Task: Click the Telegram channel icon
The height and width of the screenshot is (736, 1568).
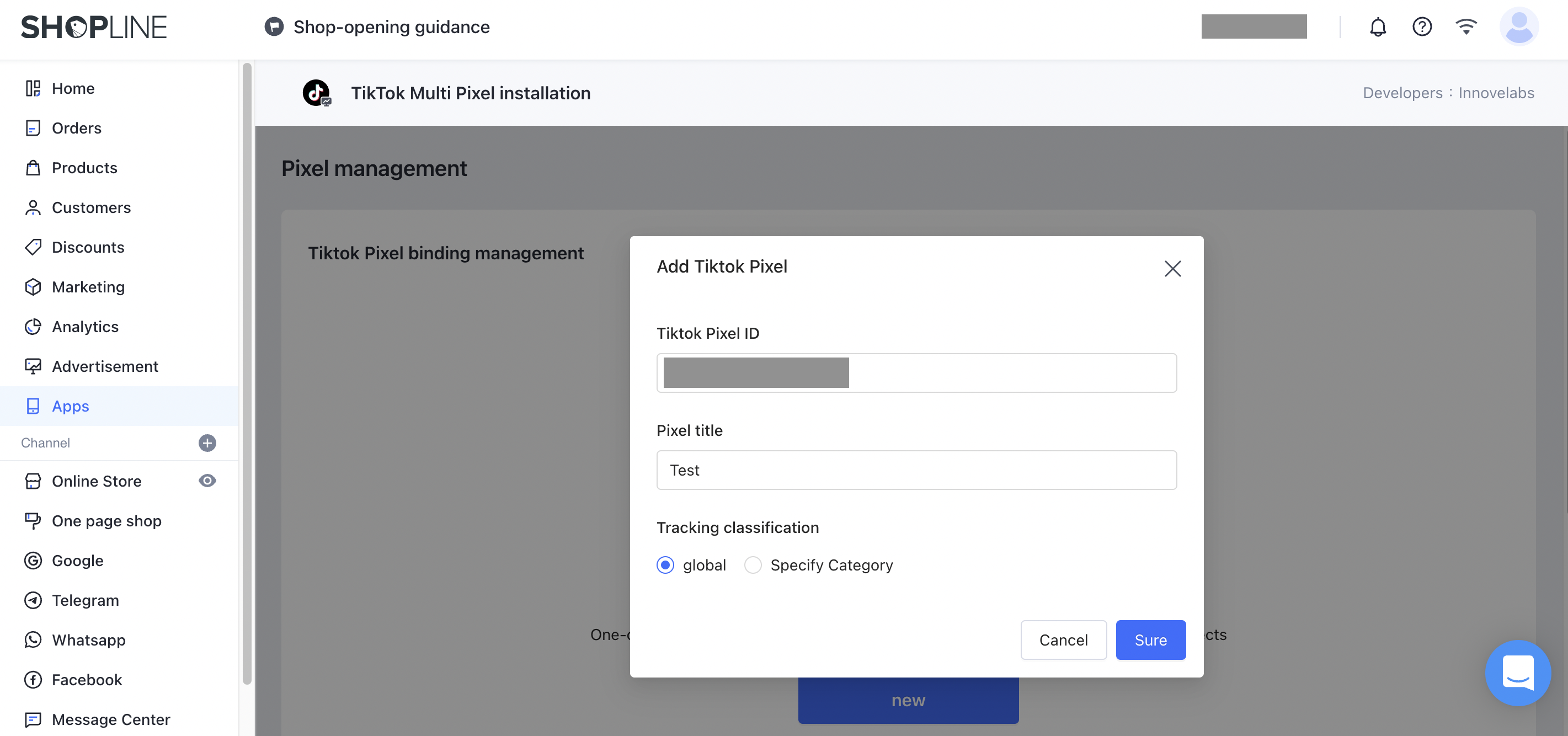Action: [x=33, y=600]
